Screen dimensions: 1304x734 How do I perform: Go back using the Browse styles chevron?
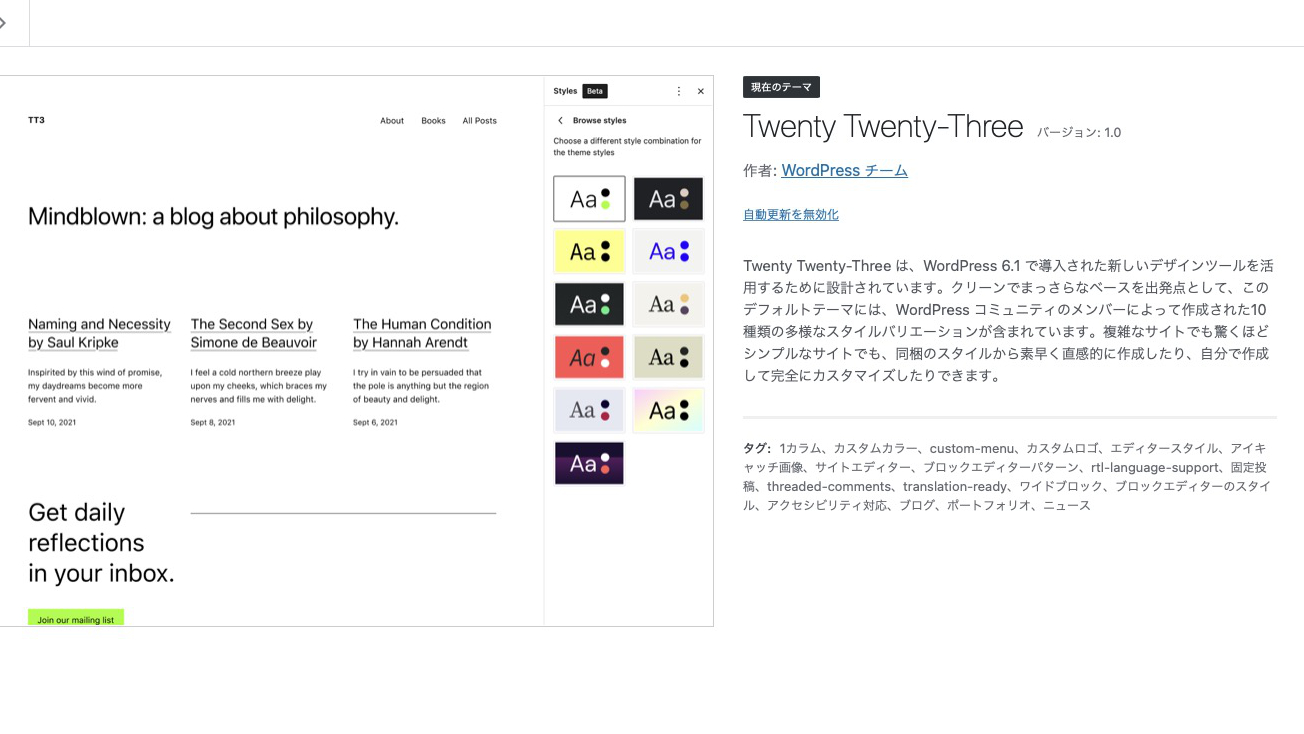[560, 118]
